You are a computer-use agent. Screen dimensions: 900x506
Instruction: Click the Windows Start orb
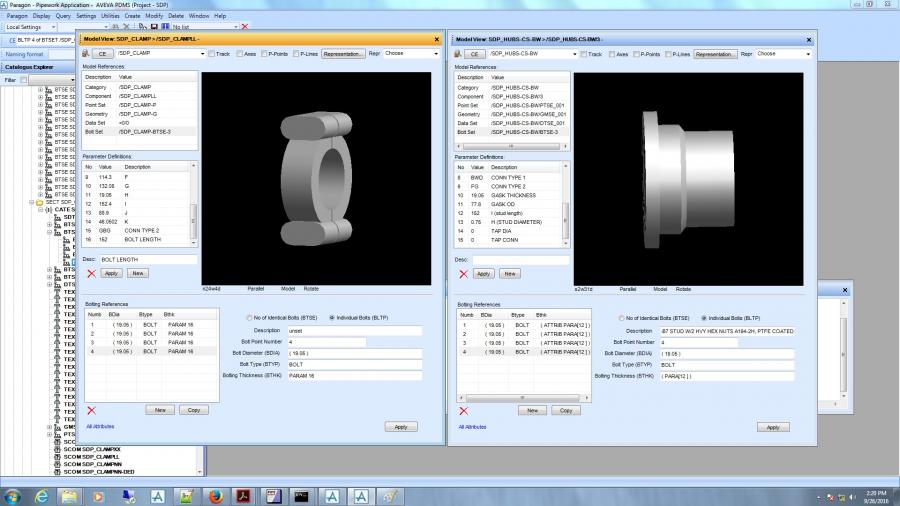(12, 496)
